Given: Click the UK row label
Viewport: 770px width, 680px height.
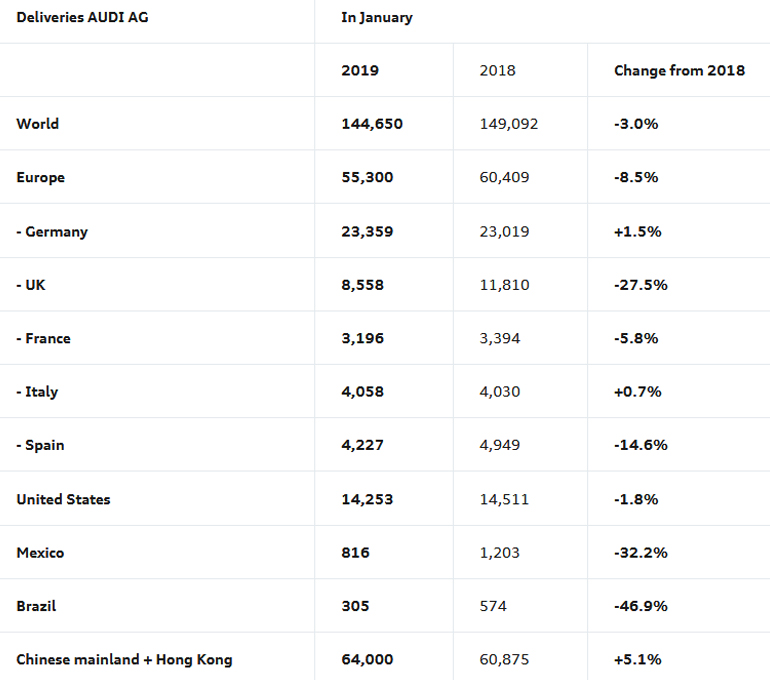Looking at the screenshot, I should (31, 285).
